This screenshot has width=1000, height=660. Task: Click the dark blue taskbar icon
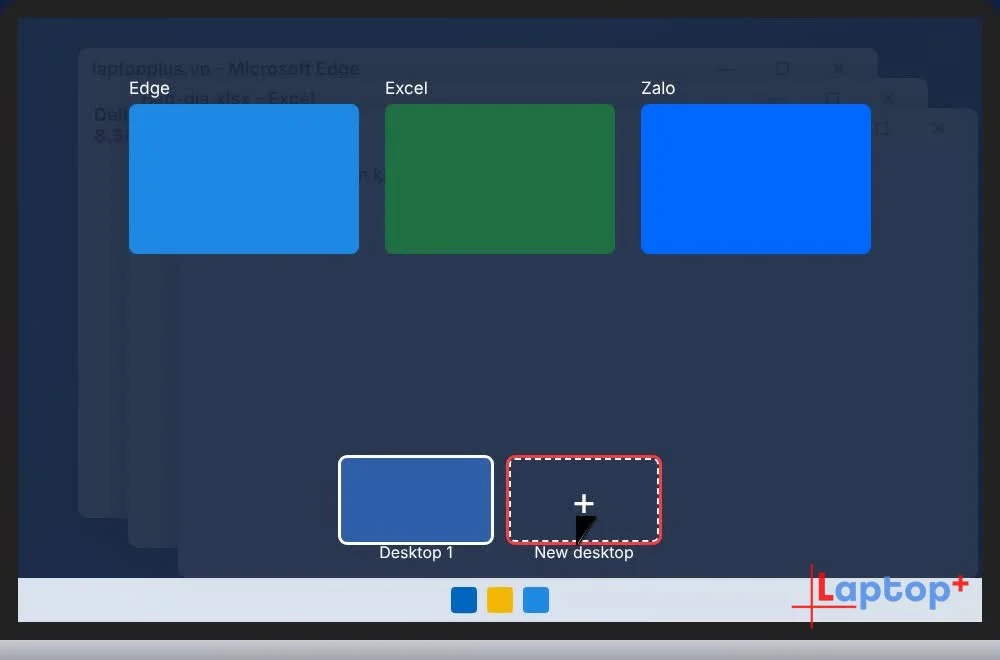pos(464,600)
